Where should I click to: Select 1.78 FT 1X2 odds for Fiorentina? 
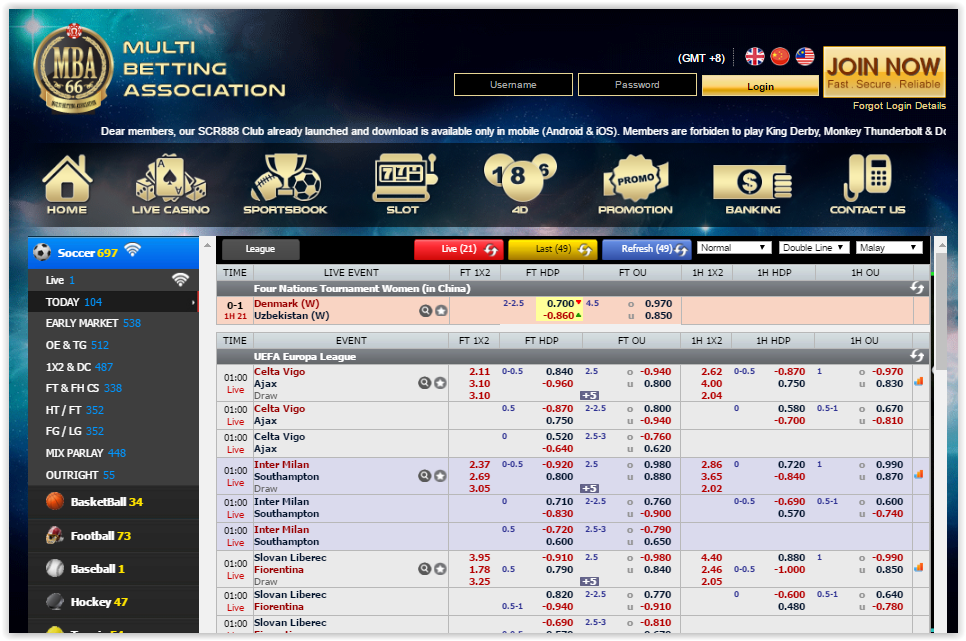tap(479, 570)
